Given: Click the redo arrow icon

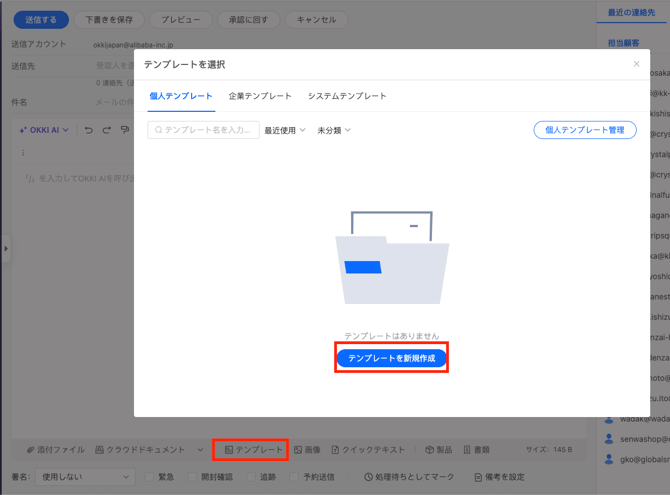Looking at the screenshot, I should 107,130.
